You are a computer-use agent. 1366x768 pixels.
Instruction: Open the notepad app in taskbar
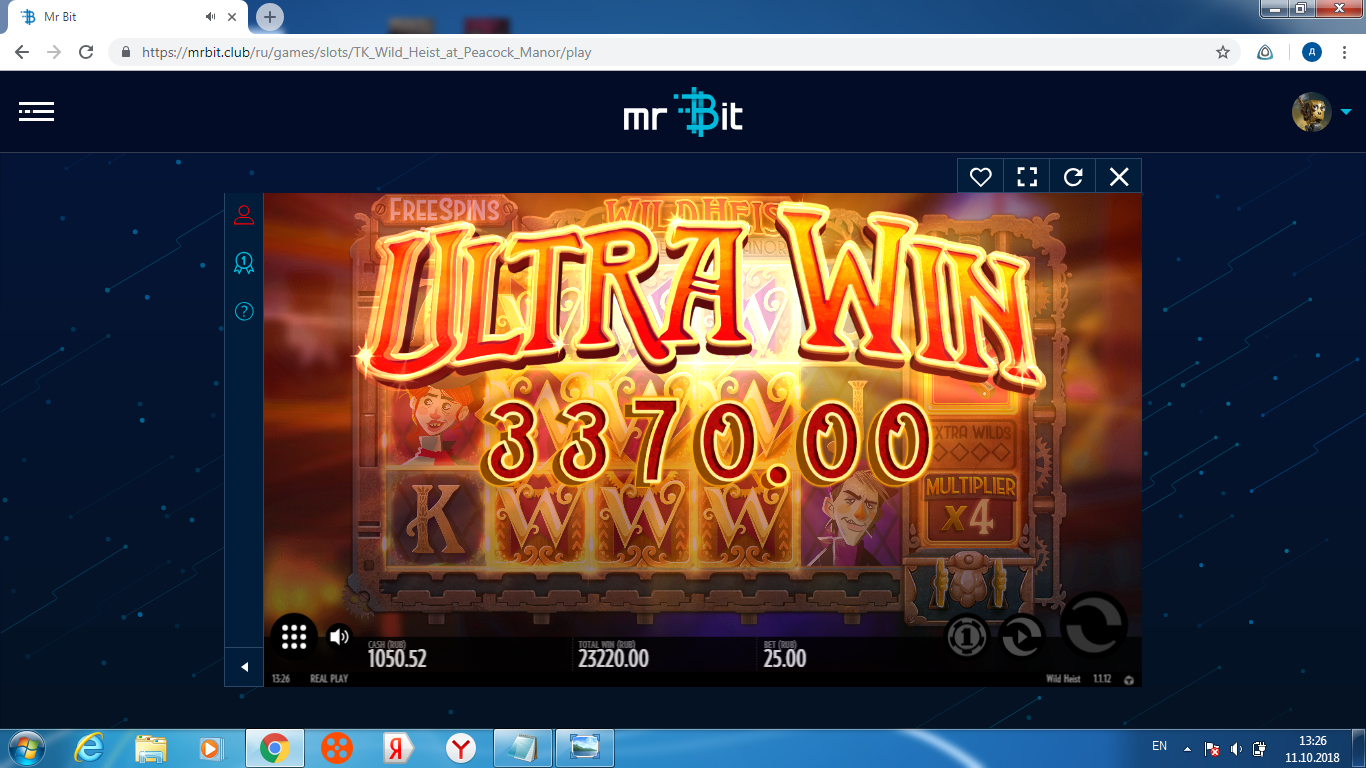[522, 748]
